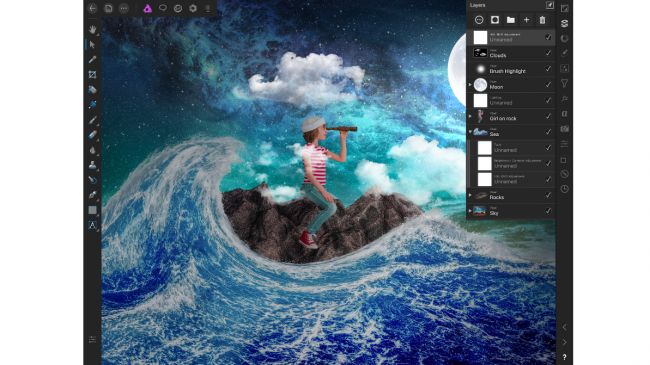Select the Pen nib tool

click(92, 195)
